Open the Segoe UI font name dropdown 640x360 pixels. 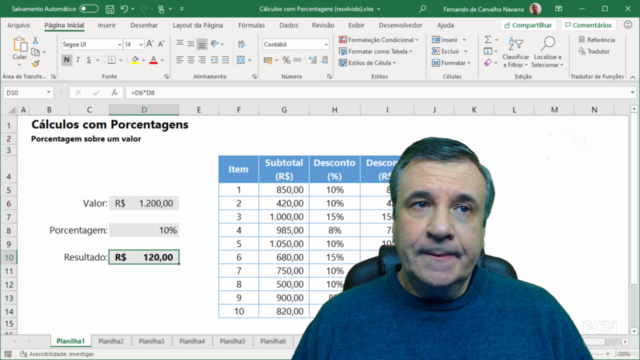[119, 44]
